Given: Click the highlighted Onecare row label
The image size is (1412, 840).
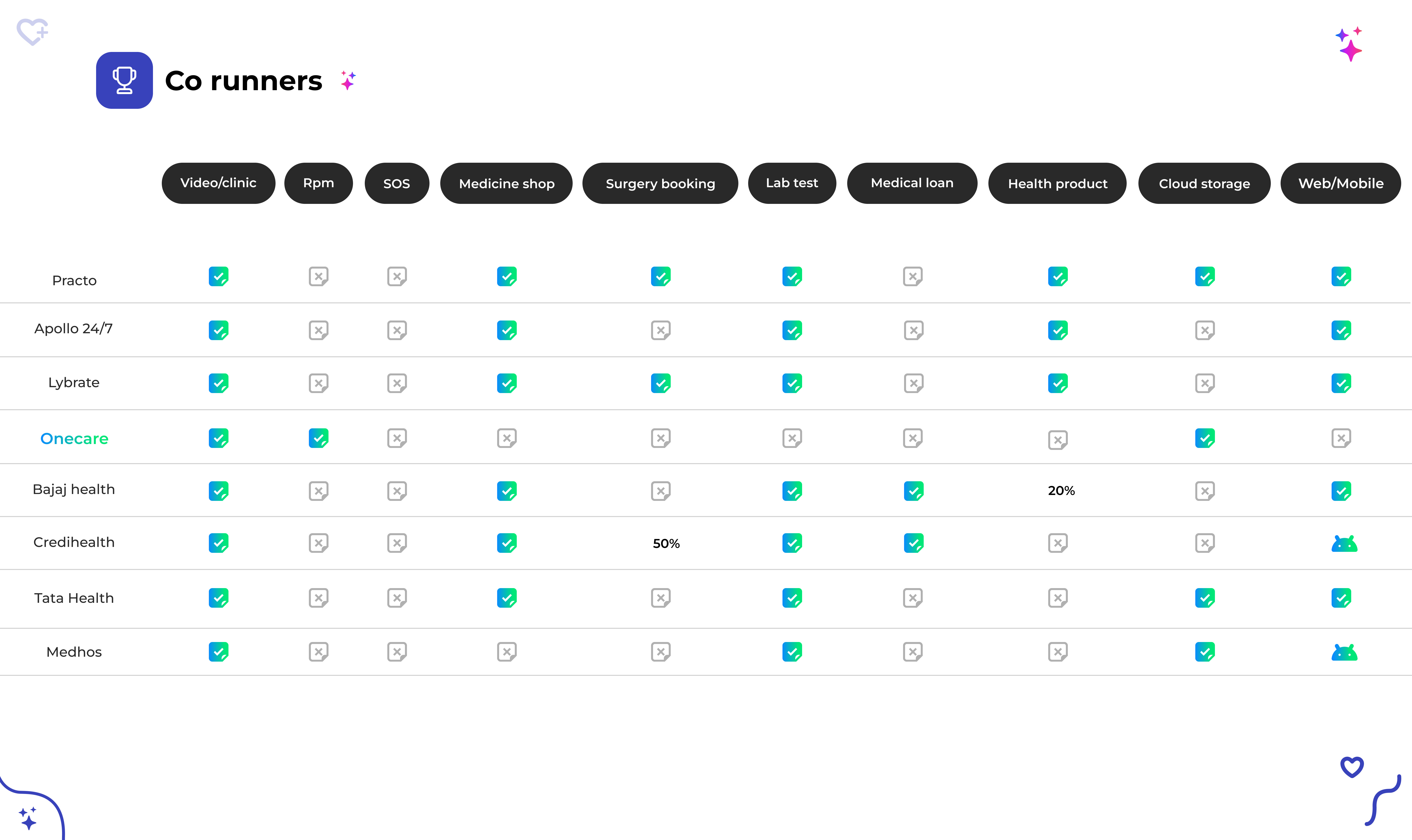Looking at the screenshot, I should pos(74,439).
